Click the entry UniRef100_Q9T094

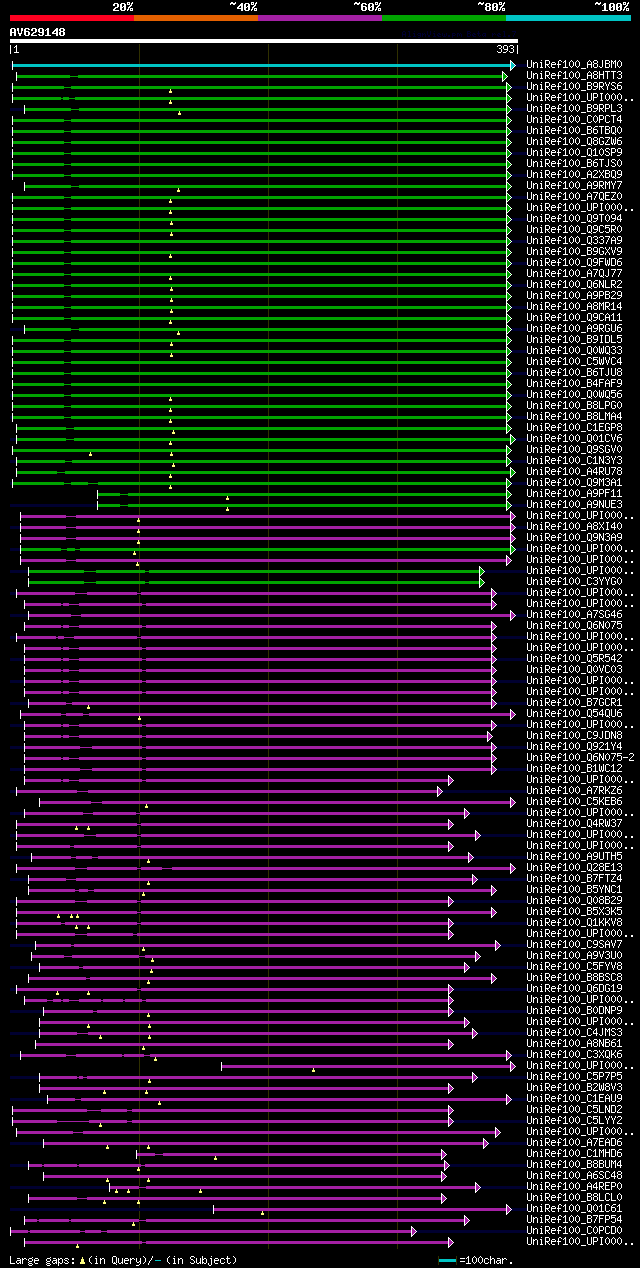click(575, 219)
